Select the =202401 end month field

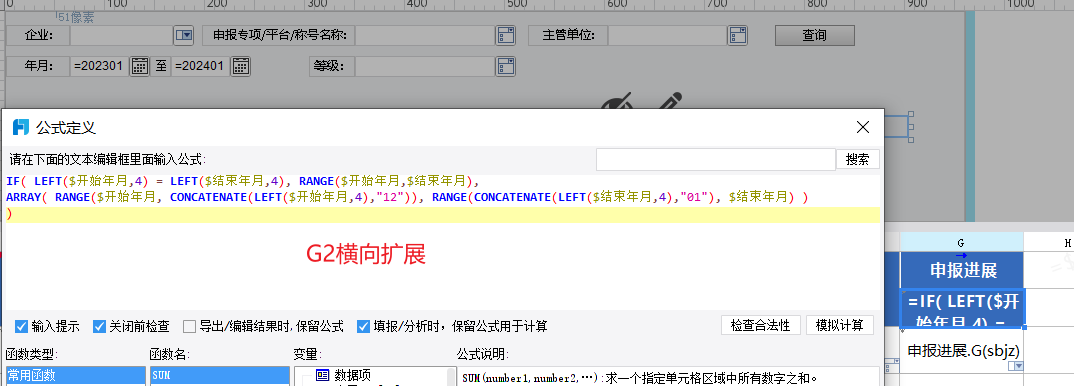[x=201, y=66]
